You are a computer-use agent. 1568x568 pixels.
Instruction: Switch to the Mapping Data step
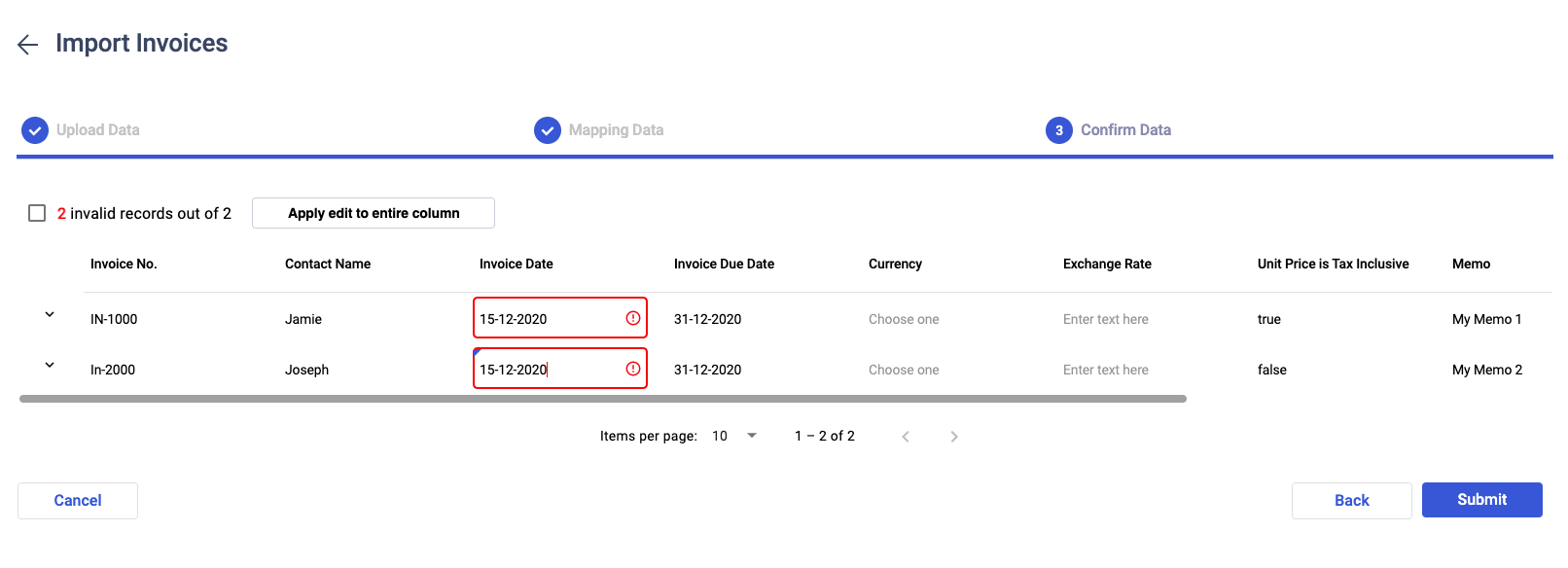click(616, 130)
